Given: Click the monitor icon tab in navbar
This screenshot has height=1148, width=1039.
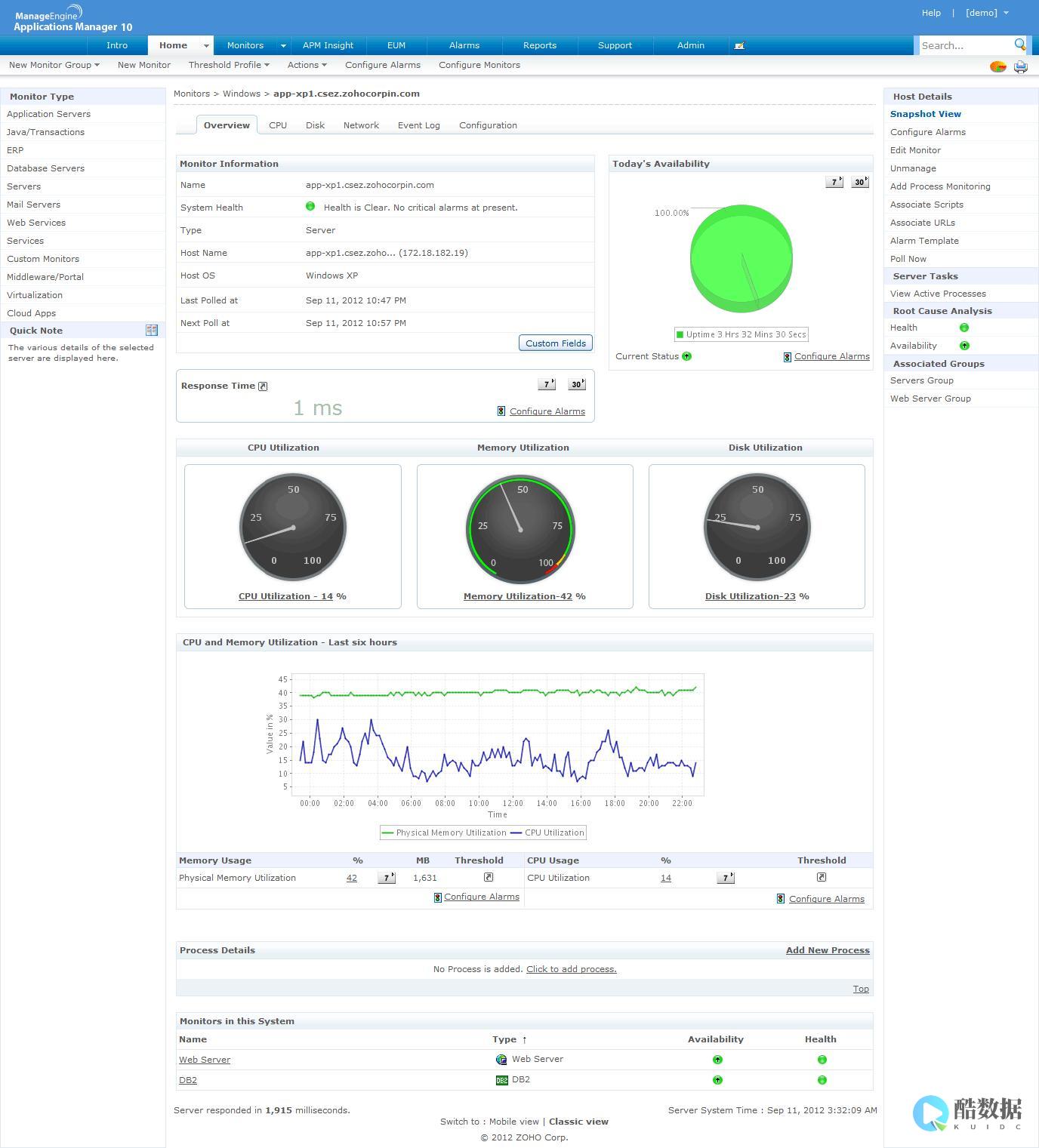Looking at the screenshot, I should coord(739,45).
